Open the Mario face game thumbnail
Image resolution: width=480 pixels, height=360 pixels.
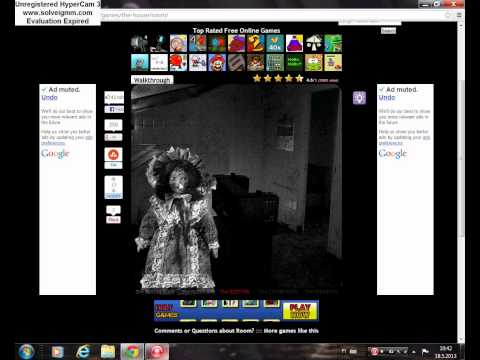click(217, 62)
